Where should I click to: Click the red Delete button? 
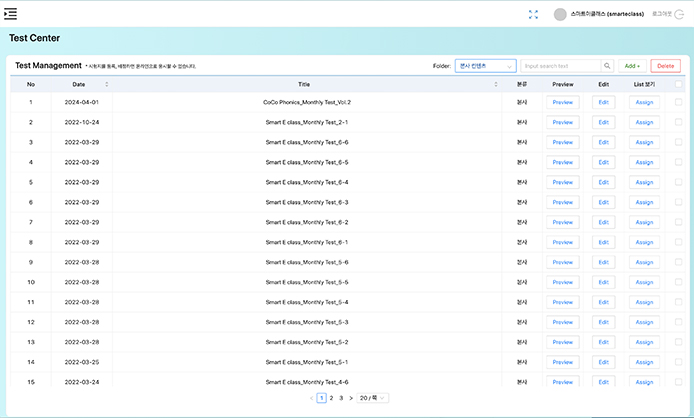click(x=664, y=66)
